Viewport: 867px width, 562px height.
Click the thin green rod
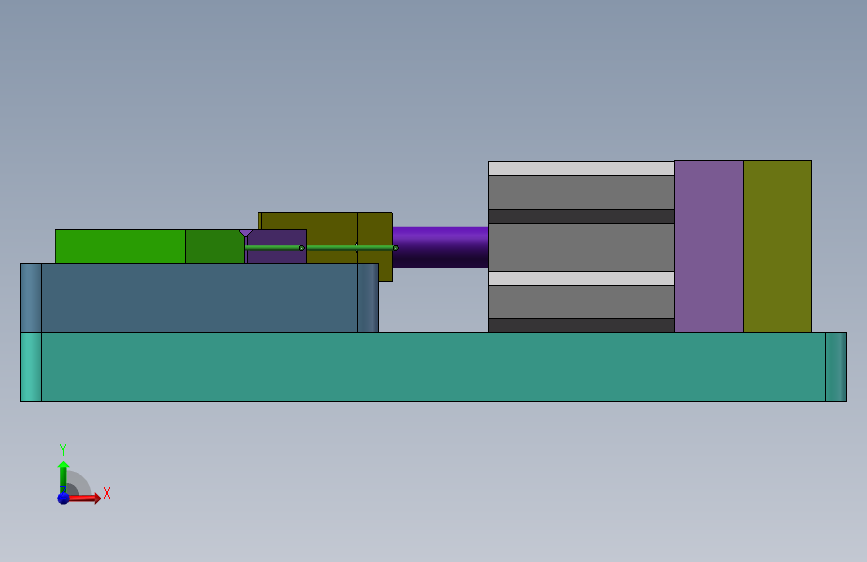coord(321,248)
